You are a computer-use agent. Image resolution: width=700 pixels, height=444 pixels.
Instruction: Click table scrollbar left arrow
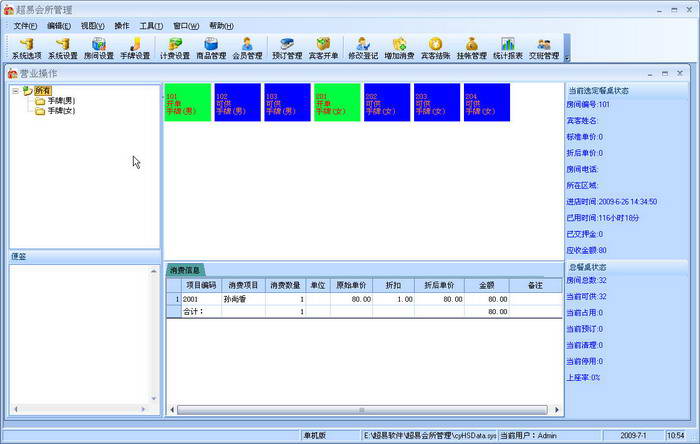click(172, 410)
